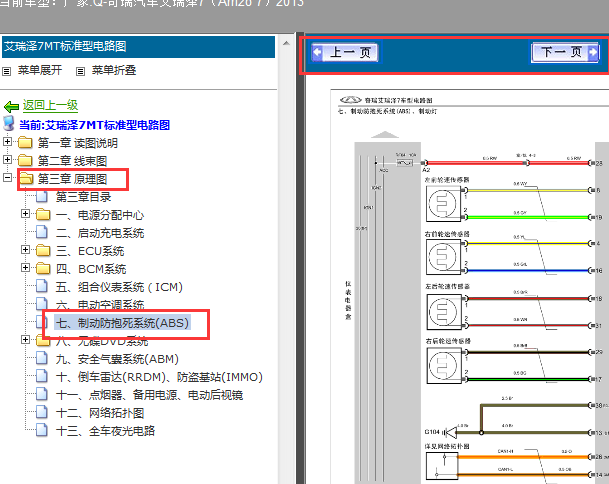Click the green back arrow icon

click(11, 106)
